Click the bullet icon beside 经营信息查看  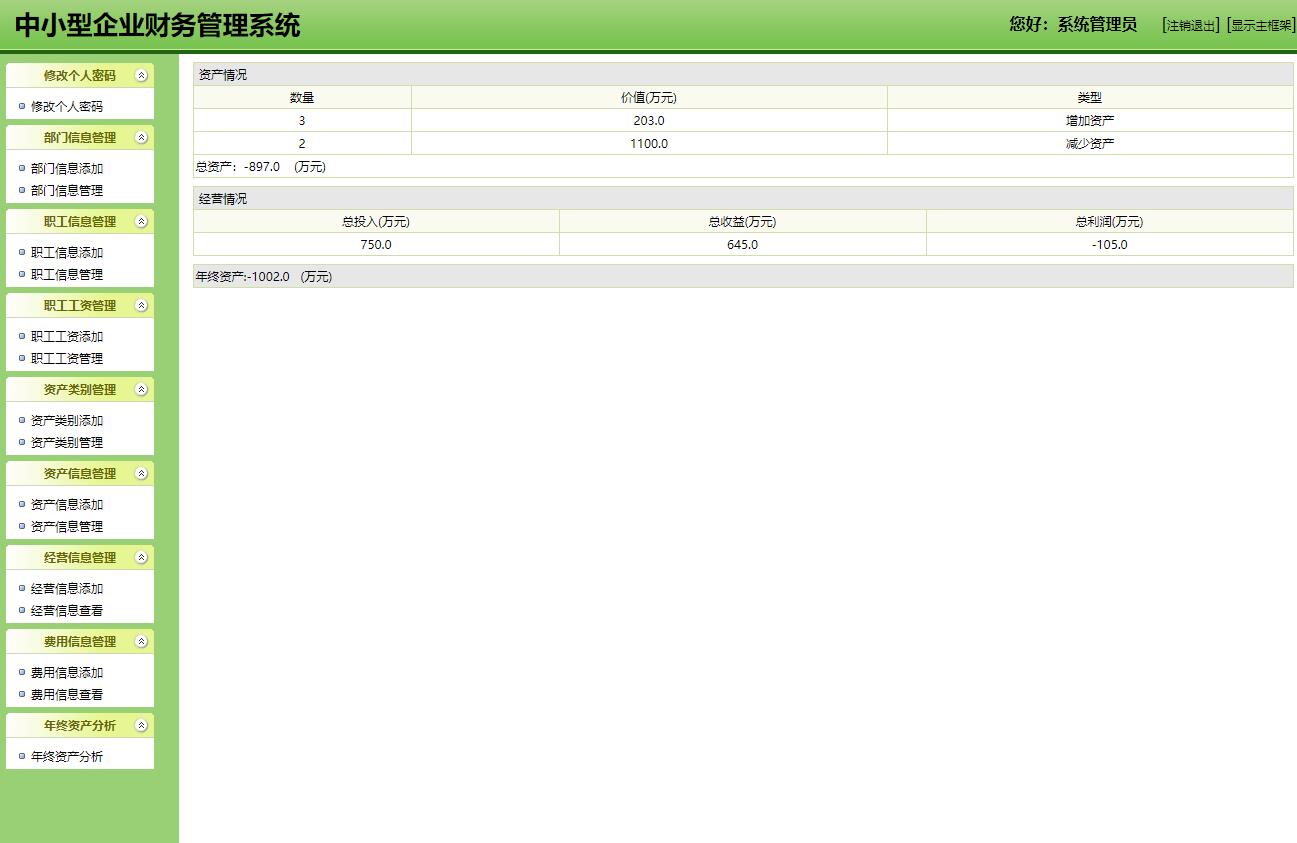pyautogui.click(x=23, y=610)
